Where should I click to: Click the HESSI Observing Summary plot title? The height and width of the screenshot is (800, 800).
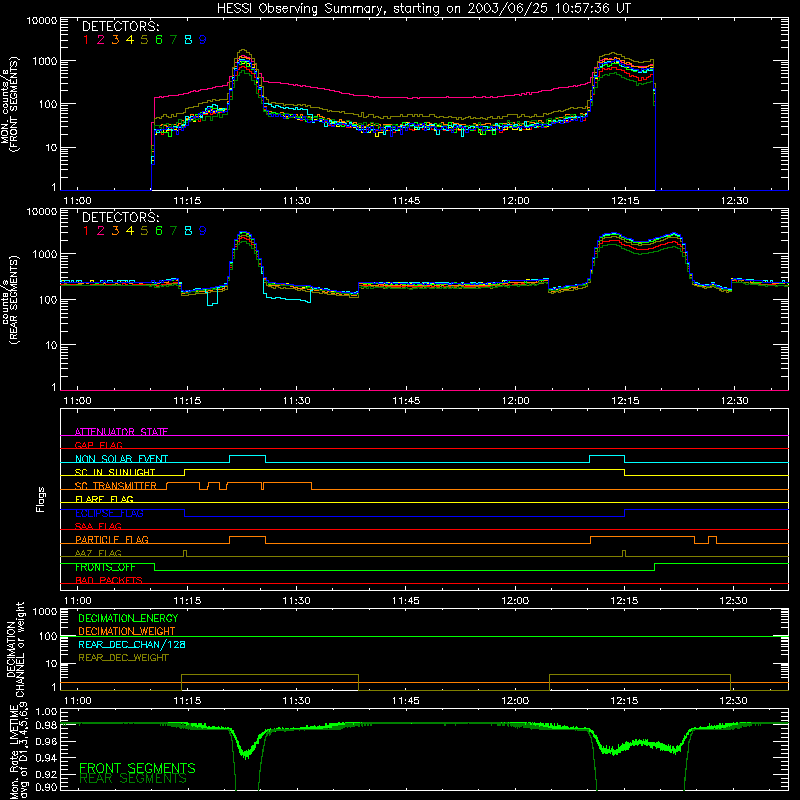pyautogui.click(x=423, y=9)
